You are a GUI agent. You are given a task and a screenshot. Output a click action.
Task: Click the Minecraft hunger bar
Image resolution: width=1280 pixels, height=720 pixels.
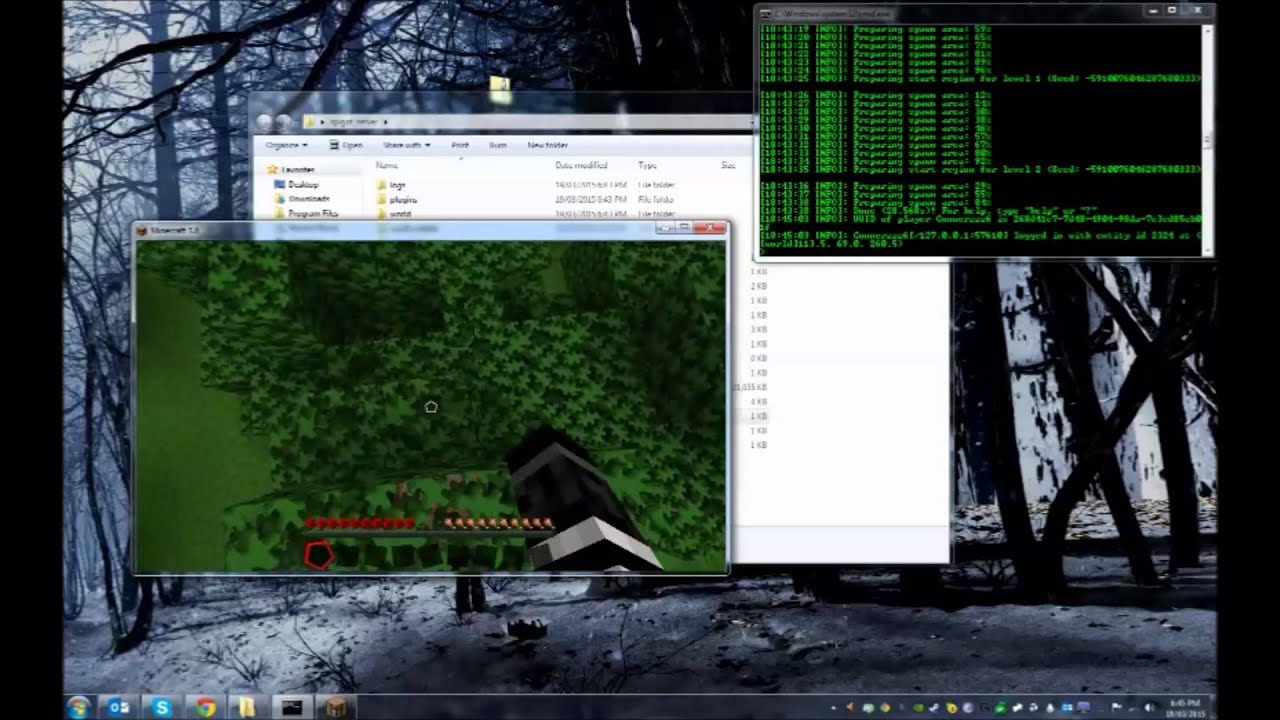pos(498,523)
